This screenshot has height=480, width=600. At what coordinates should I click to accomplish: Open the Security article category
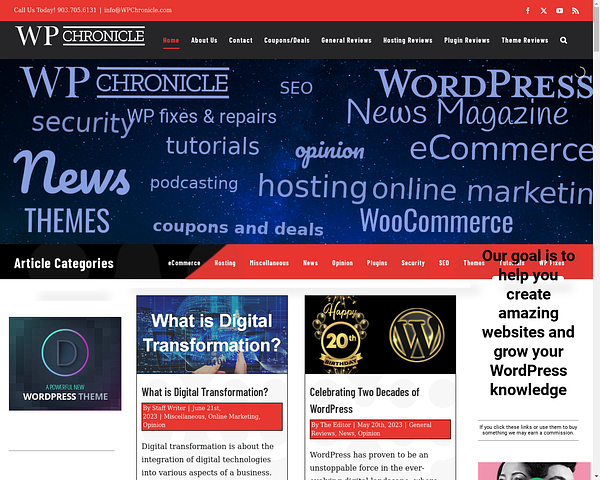(x=413, y=263)
